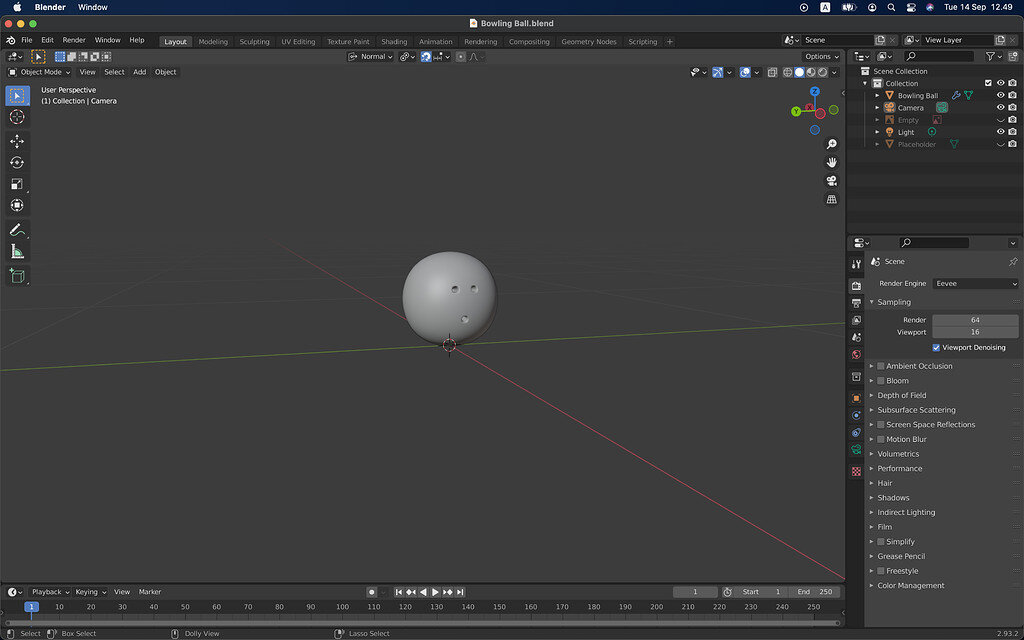
Task: Click the current frame field showing 1
Action: pyautogui.click(x=696, y=591)
